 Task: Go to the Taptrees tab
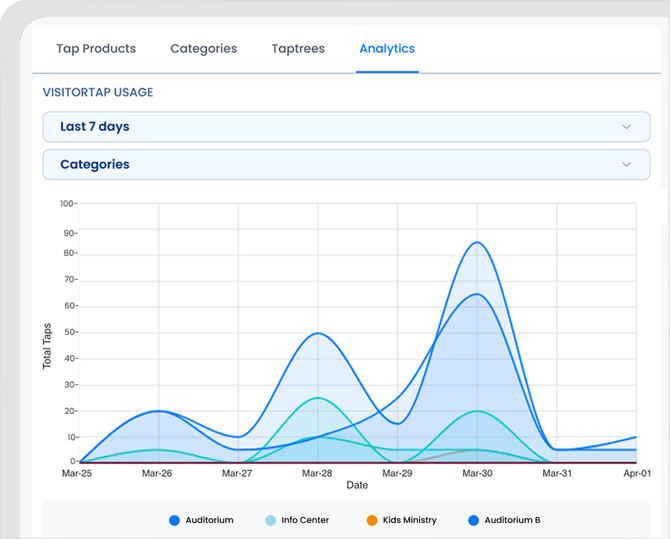[x=298, y=48]
